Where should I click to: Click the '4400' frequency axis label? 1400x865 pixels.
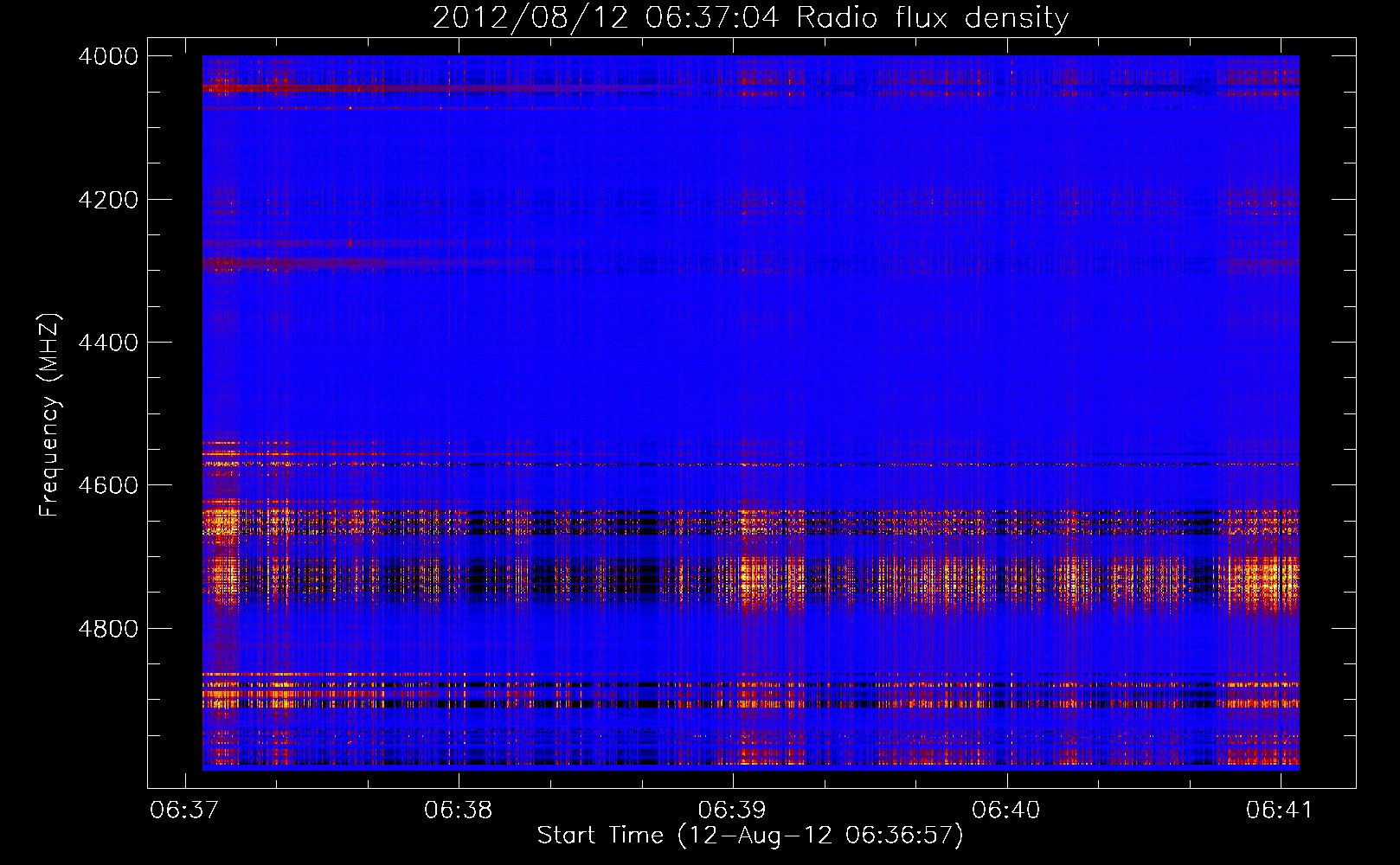[x=108, y=343]
